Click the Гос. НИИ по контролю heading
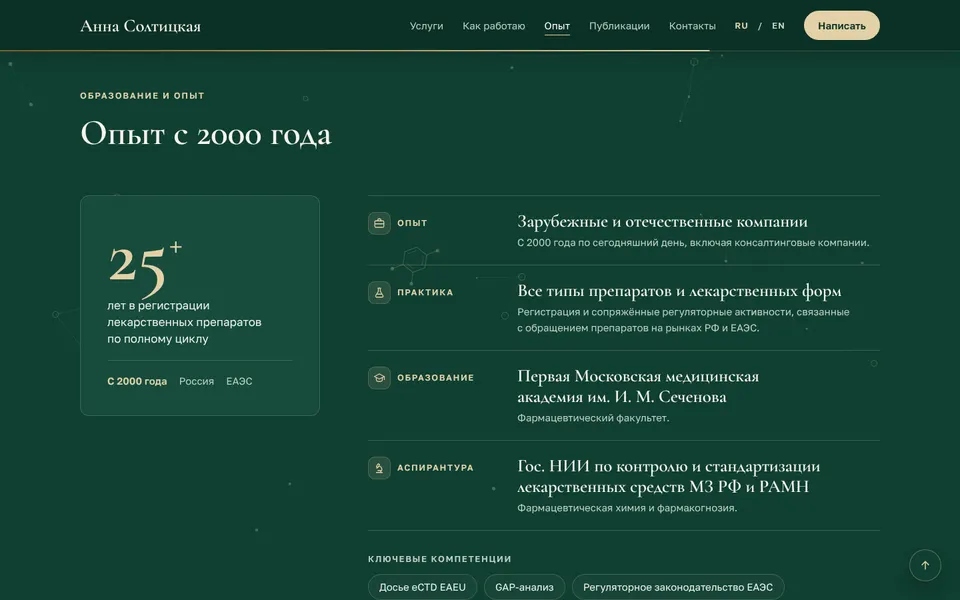This screenshot has height=600, width=960. pyautogui.click(x=669, y=476)
